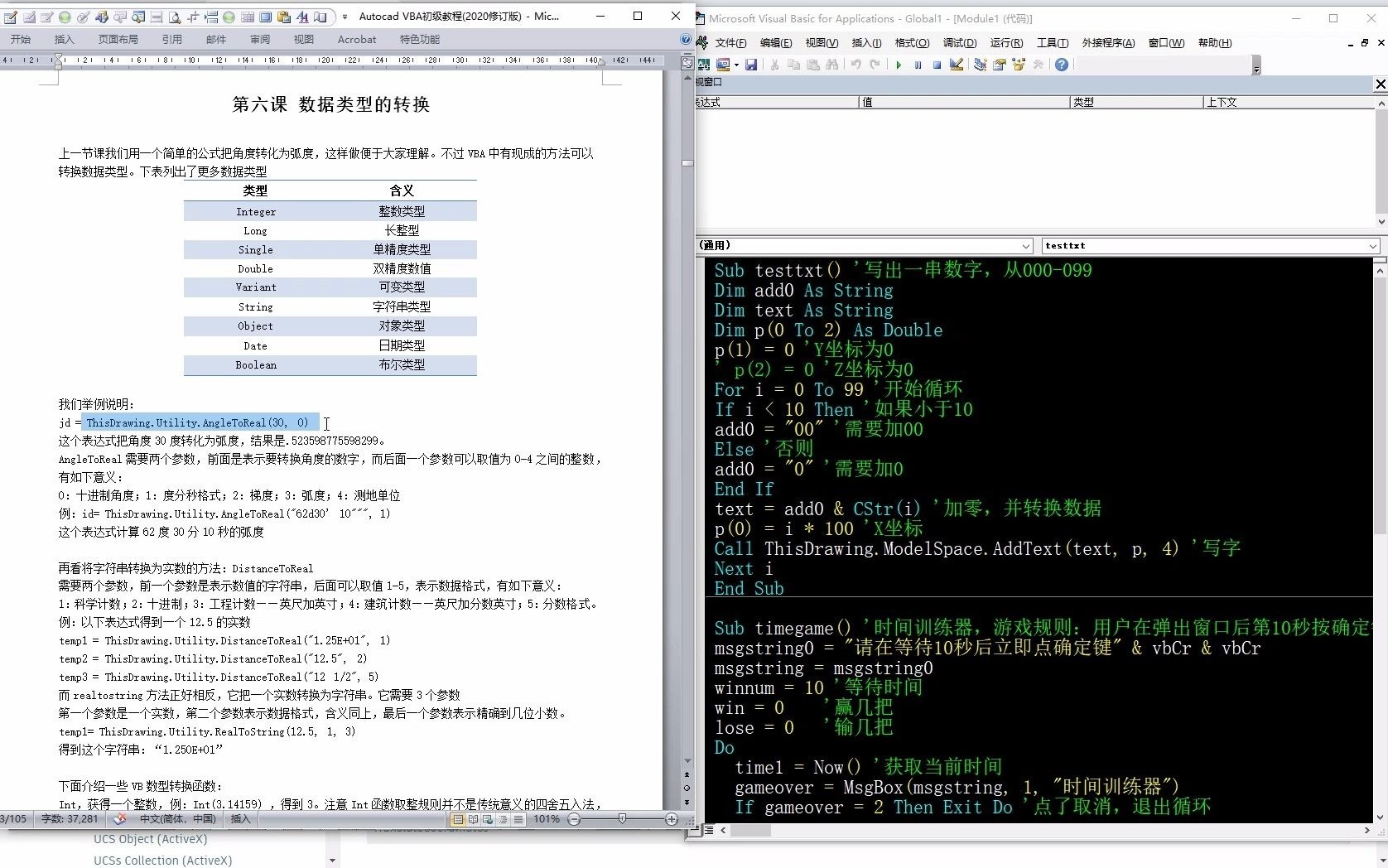Toggle overtype mode via 插入 in the status bar

click(241, 819)
